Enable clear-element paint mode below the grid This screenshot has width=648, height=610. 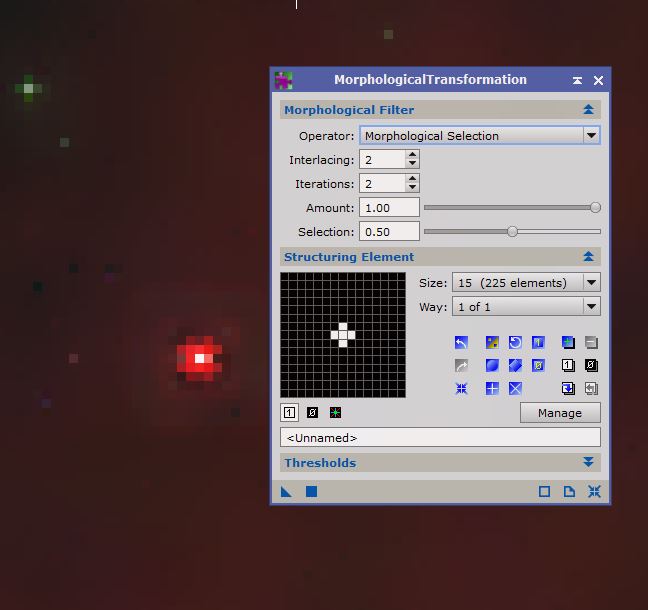click(312, 412)
